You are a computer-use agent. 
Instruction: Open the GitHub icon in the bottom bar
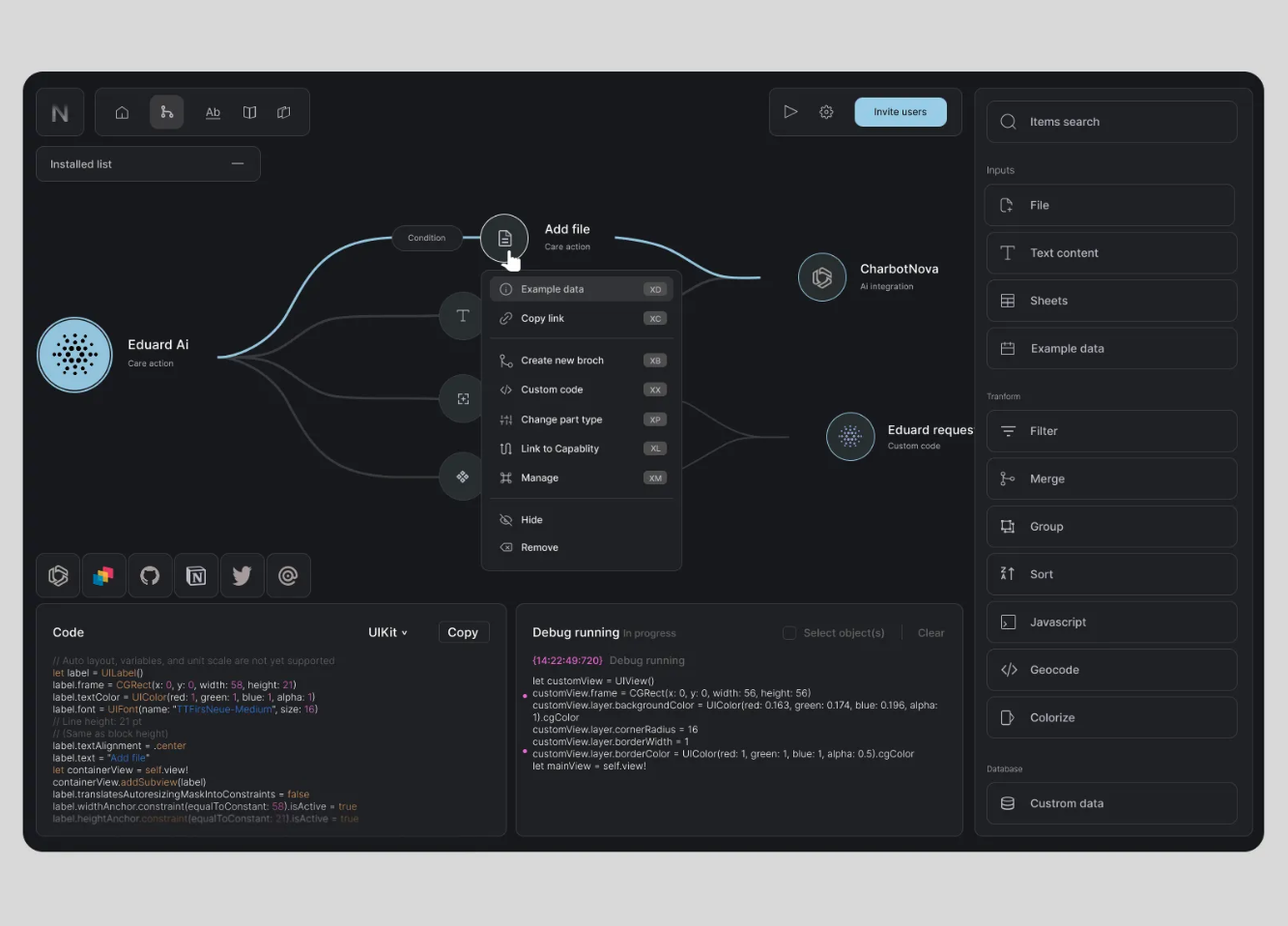(x=150, y=575)
